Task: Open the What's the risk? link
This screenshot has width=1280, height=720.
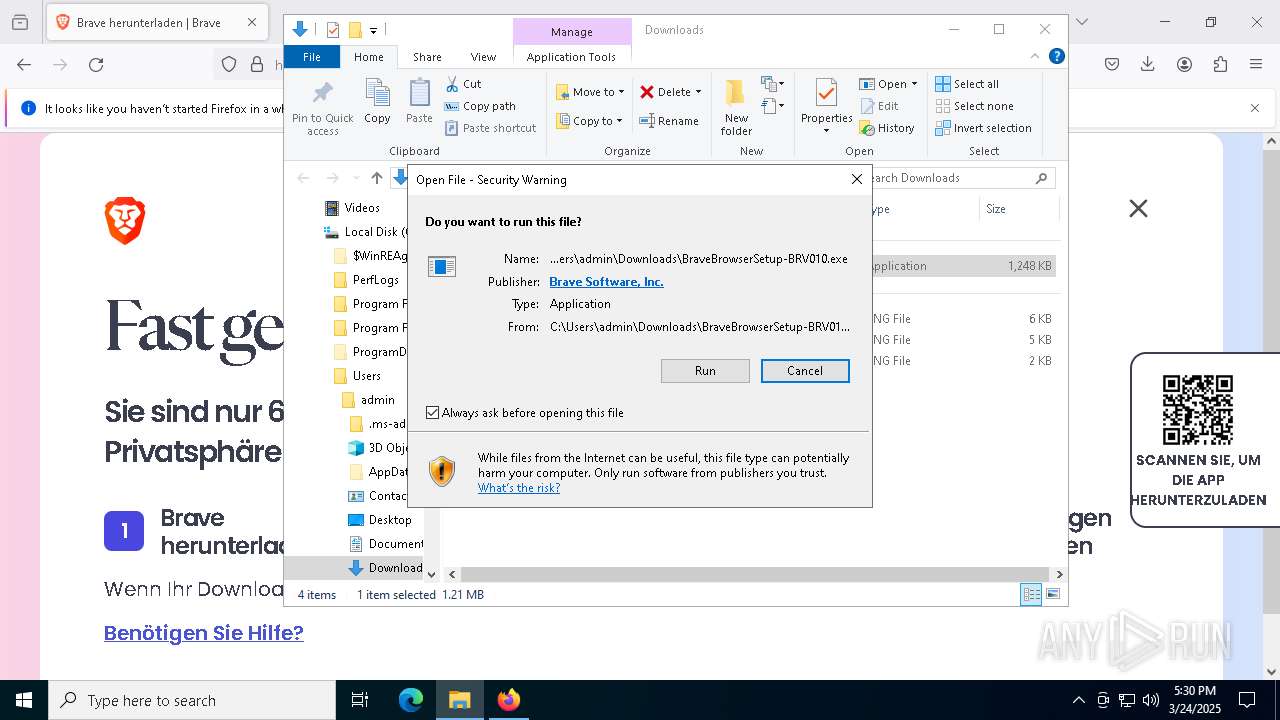Action: [518, 488]
